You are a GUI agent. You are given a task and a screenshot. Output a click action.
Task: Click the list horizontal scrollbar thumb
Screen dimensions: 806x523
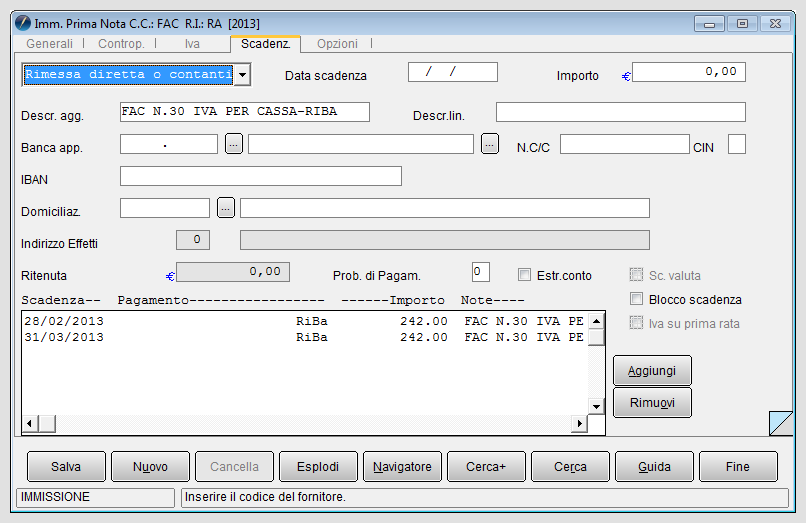47,424
